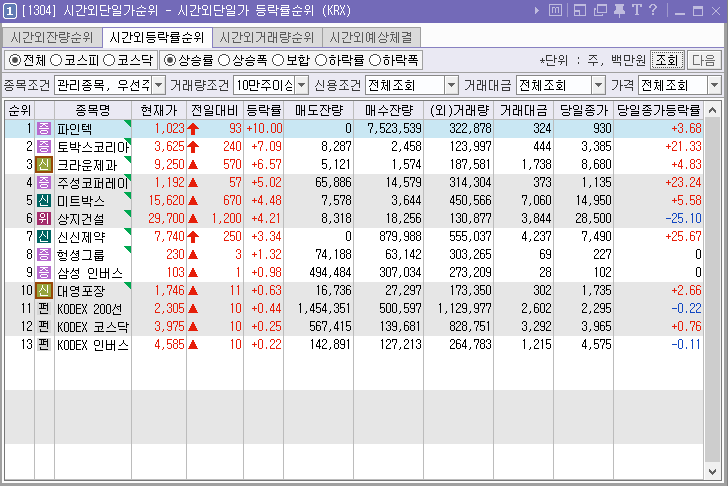Click the up arrow icon in 신신제약 row
Screen dimensions: 728x486
pos(193,237)
